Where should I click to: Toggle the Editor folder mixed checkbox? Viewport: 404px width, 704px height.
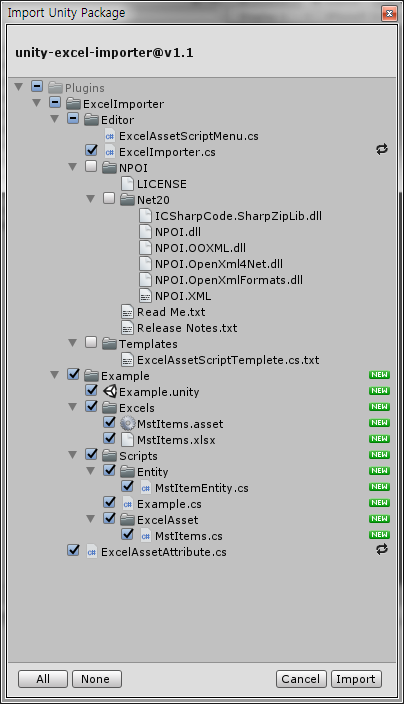[73, 119]
